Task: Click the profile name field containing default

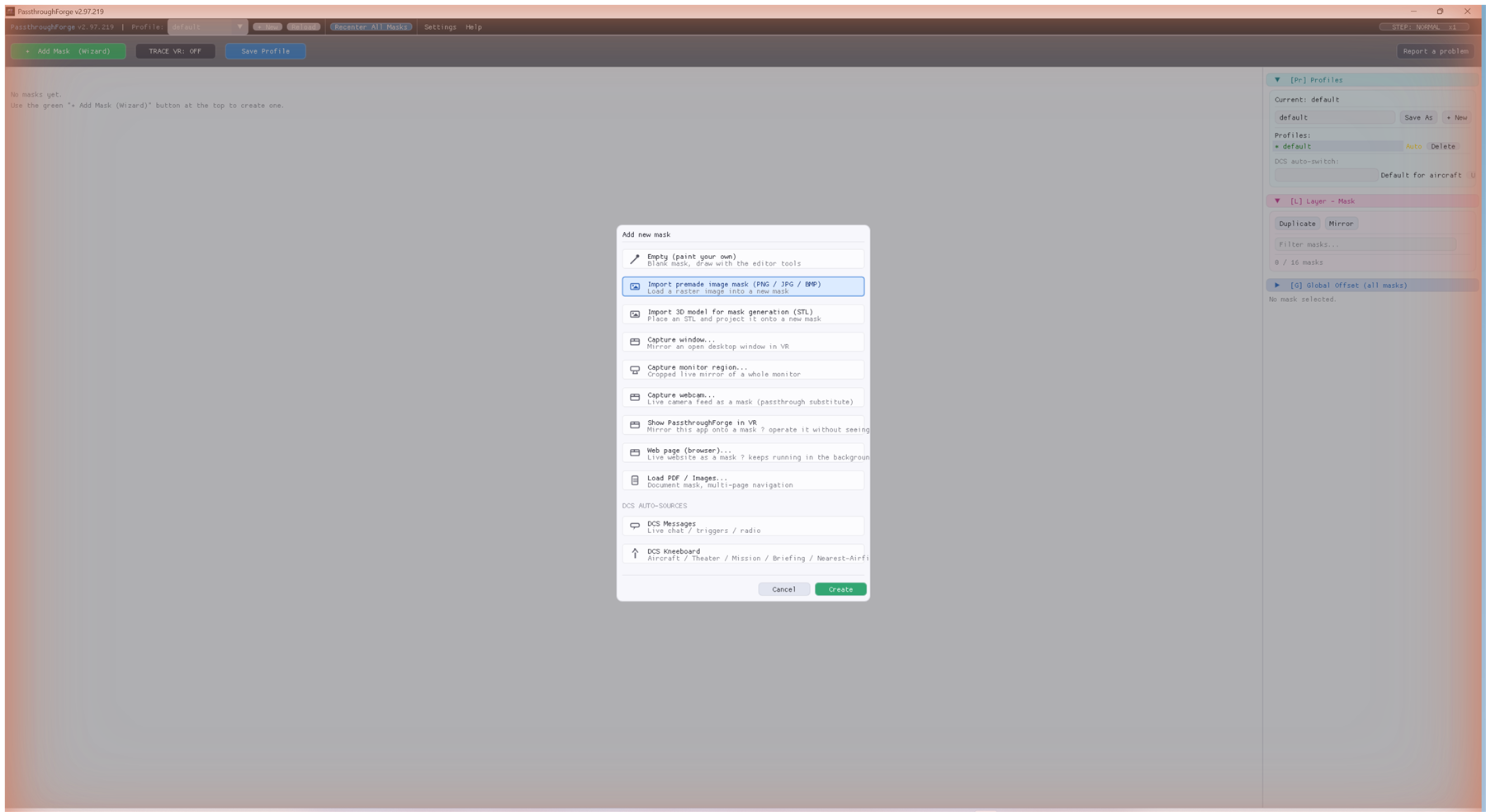Action: click(x=1334, y=117)
